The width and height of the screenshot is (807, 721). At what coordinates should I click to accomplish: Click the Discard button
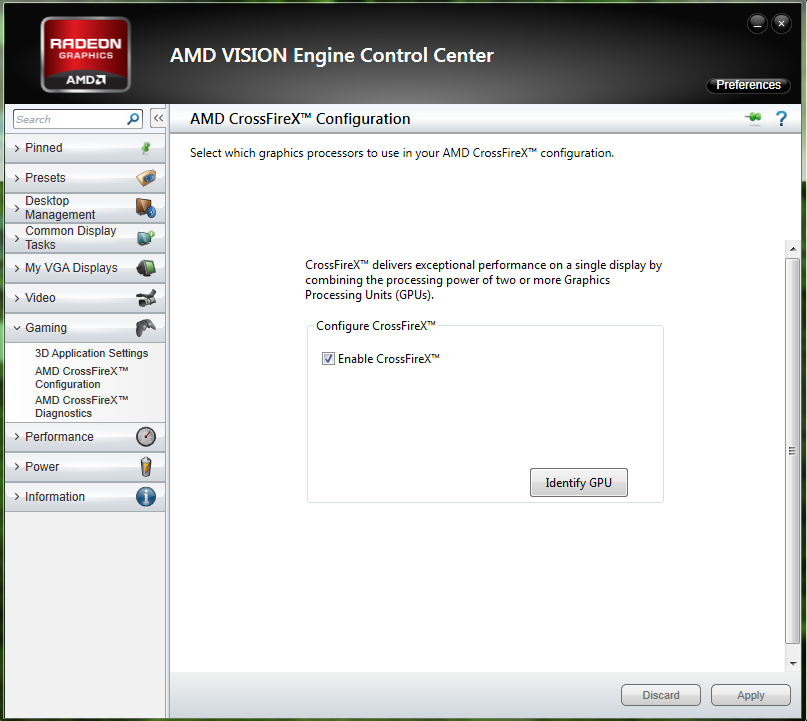(661, 695)
